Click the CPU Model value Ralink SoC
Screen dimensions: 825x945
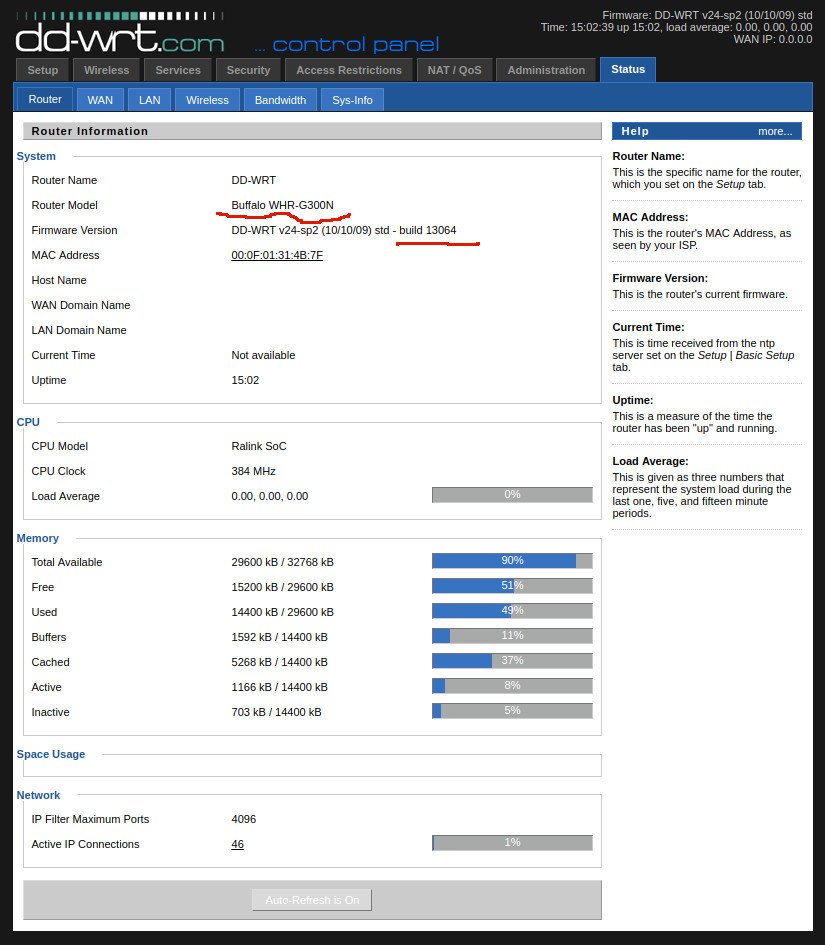tap(259, 446)
